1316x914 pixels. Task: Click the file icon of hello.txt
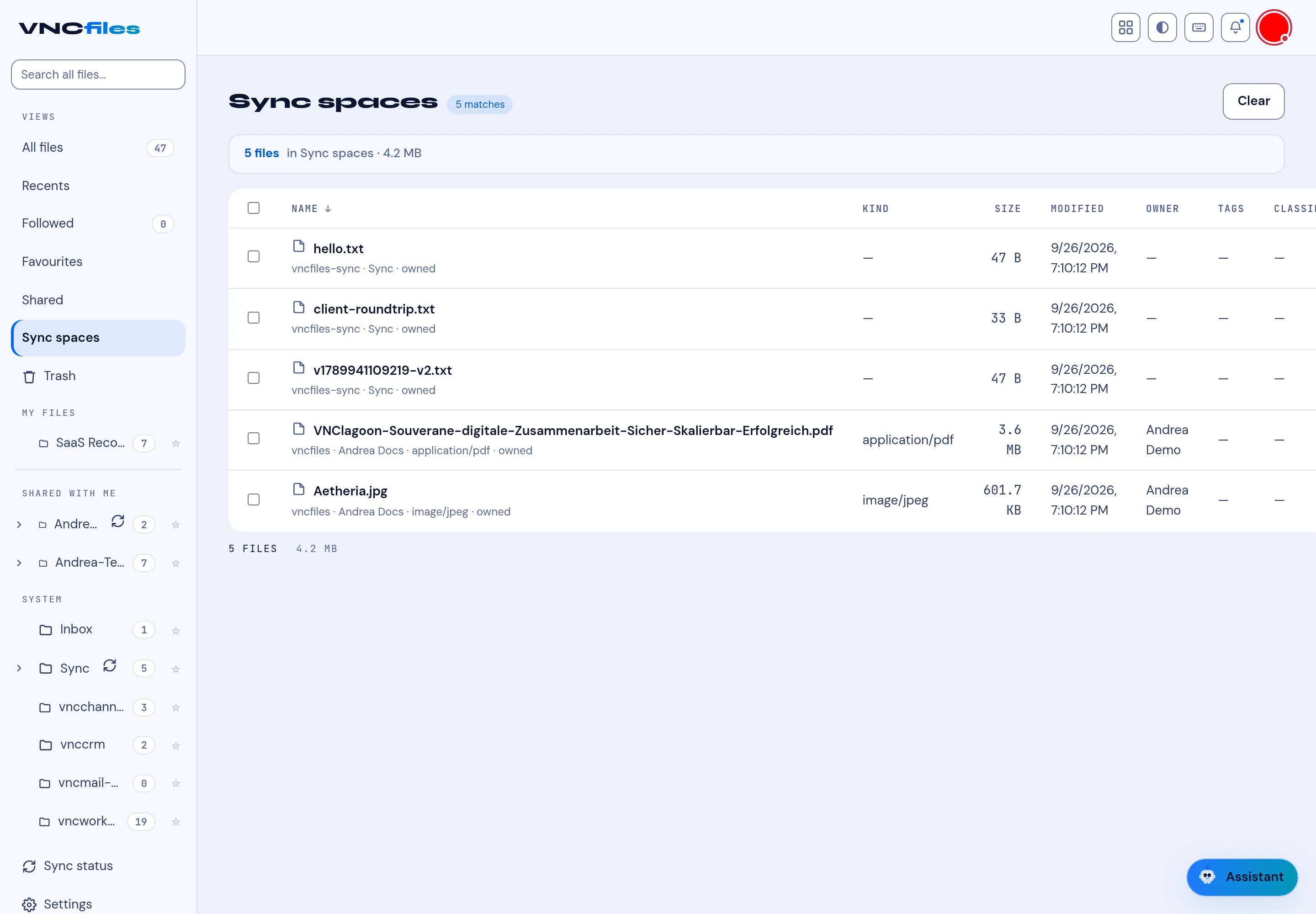point(298,246)
